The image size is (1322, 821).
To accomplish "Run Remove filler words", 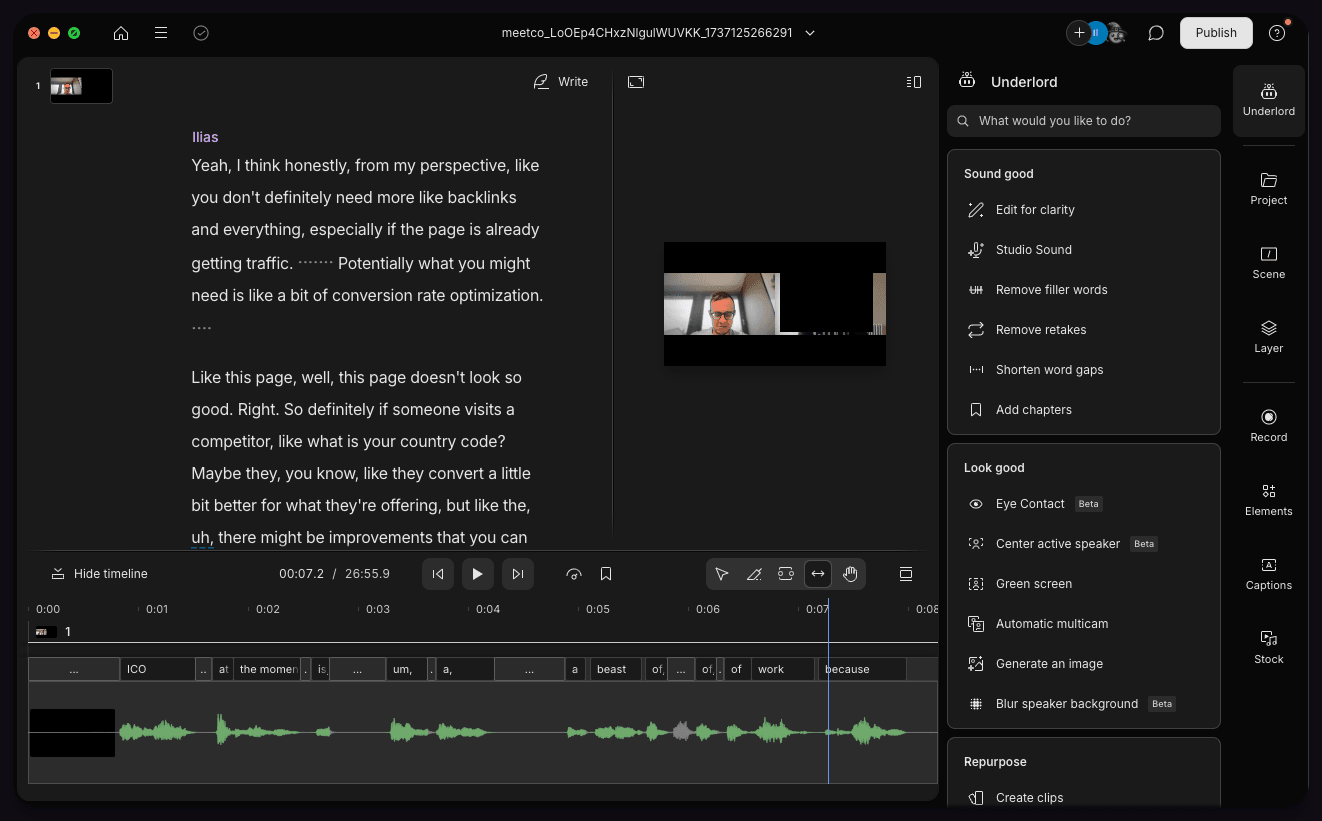I will point(1051,289).
